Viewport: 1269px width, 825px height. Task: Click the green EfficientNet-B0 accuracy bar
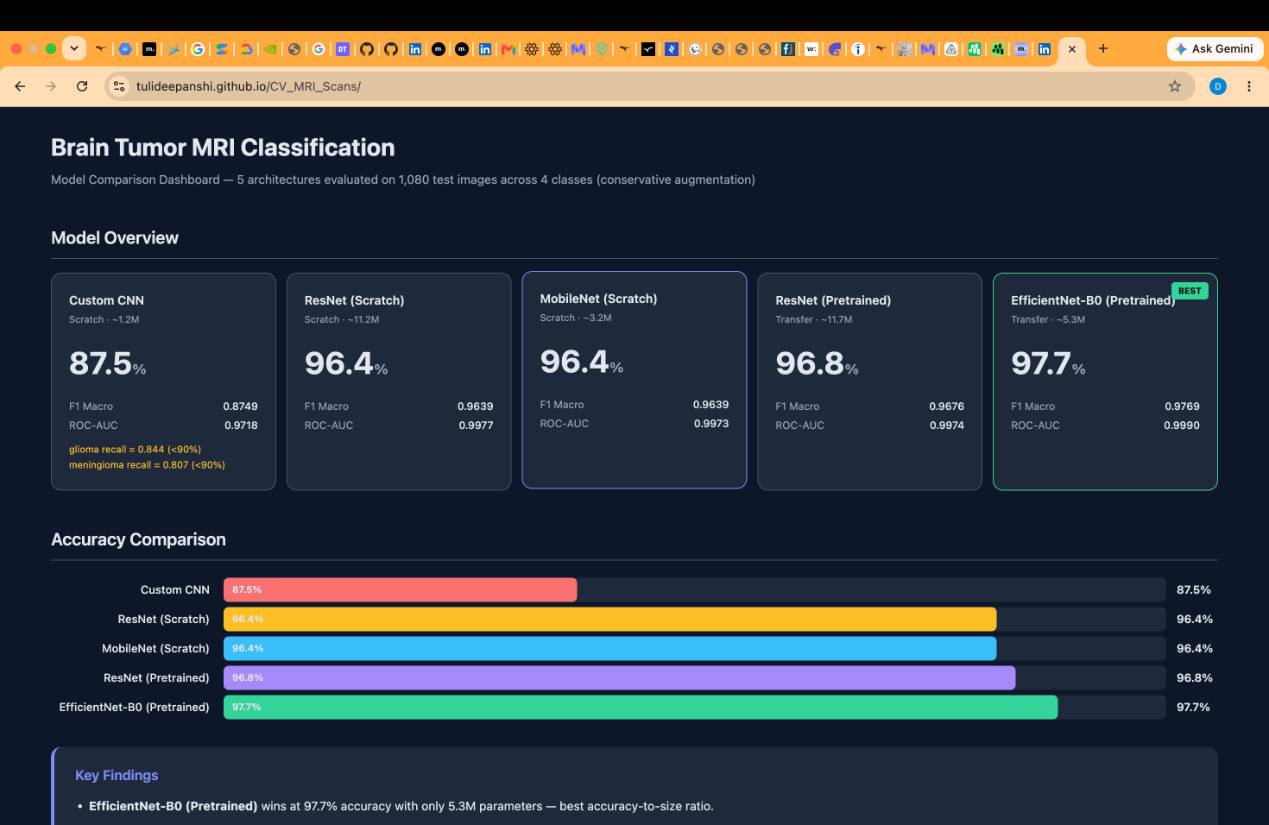click(x=640, y=707)
